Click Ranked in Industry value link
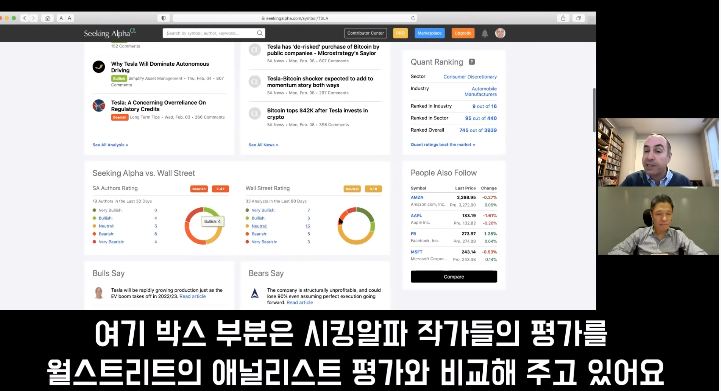Viewport: 721px width, 391px height. tap(485, 106)
